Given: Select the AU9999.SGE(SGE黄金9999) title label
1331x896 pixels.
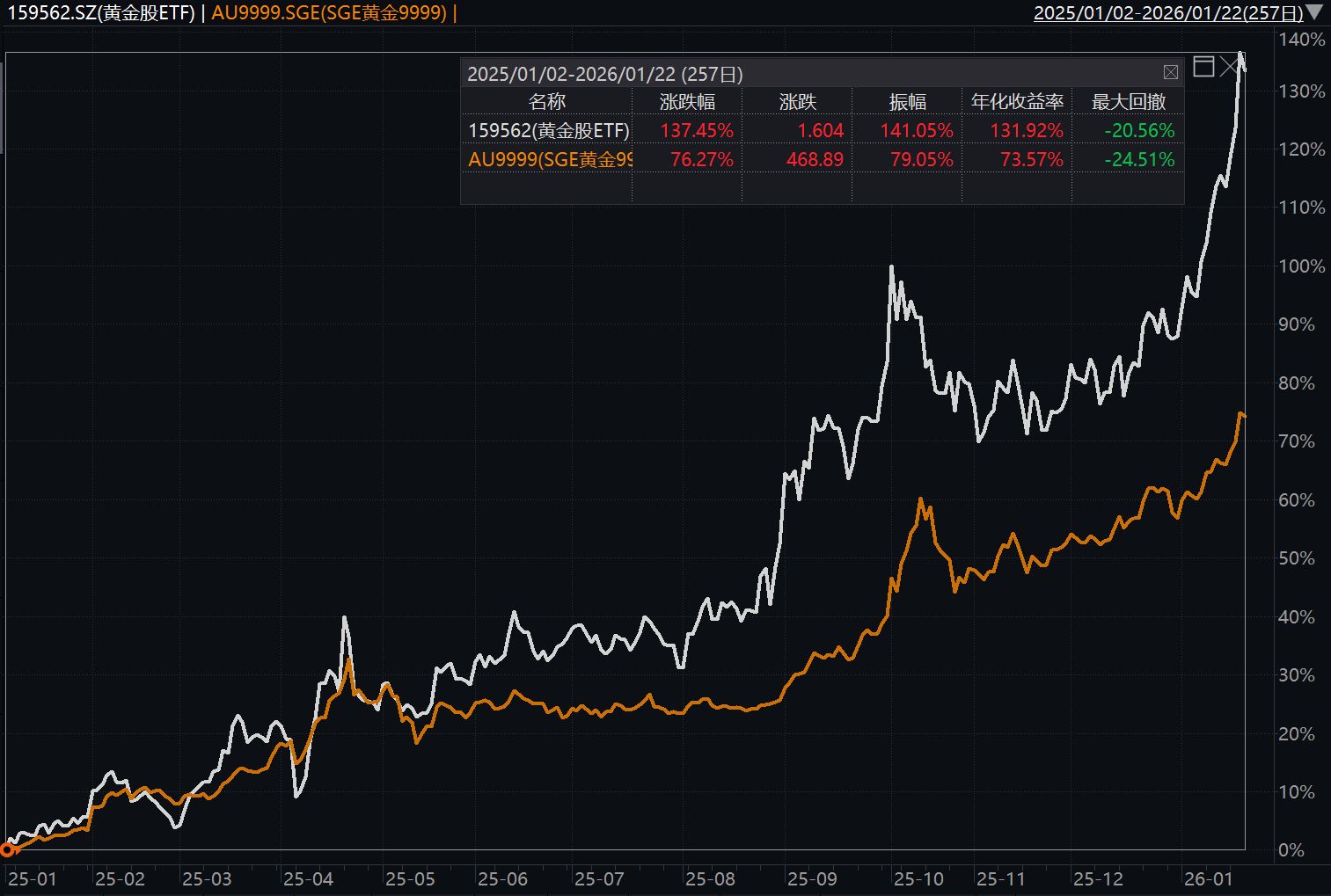Looking at the screenshot, I should [329, 13].
